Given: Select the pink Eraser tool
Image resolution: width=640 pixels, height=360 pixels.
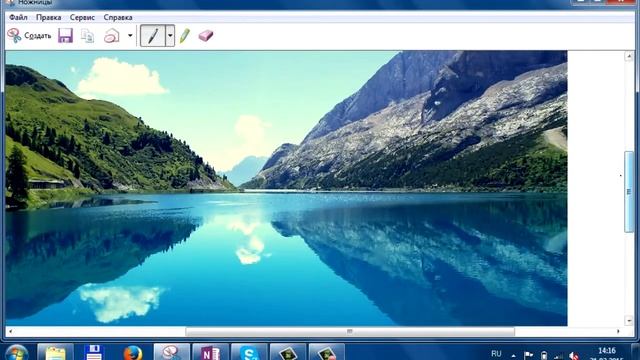Looking at the screenshot, I should point(206,36).
